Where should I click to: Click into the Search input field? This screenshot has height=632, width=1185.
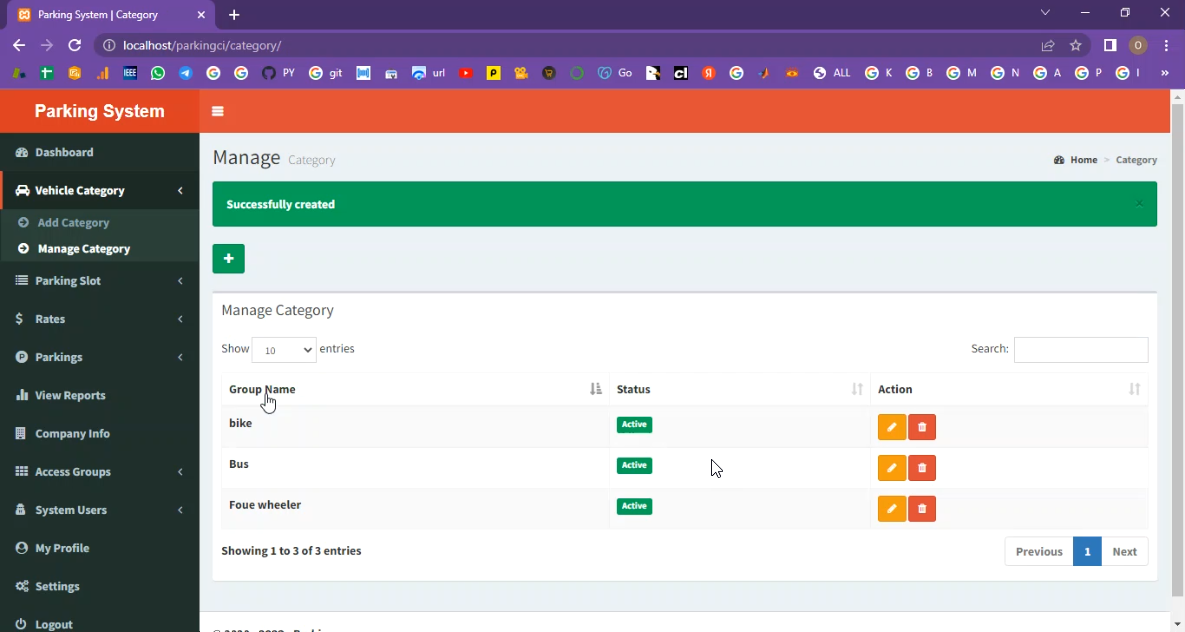point(1080,349)
